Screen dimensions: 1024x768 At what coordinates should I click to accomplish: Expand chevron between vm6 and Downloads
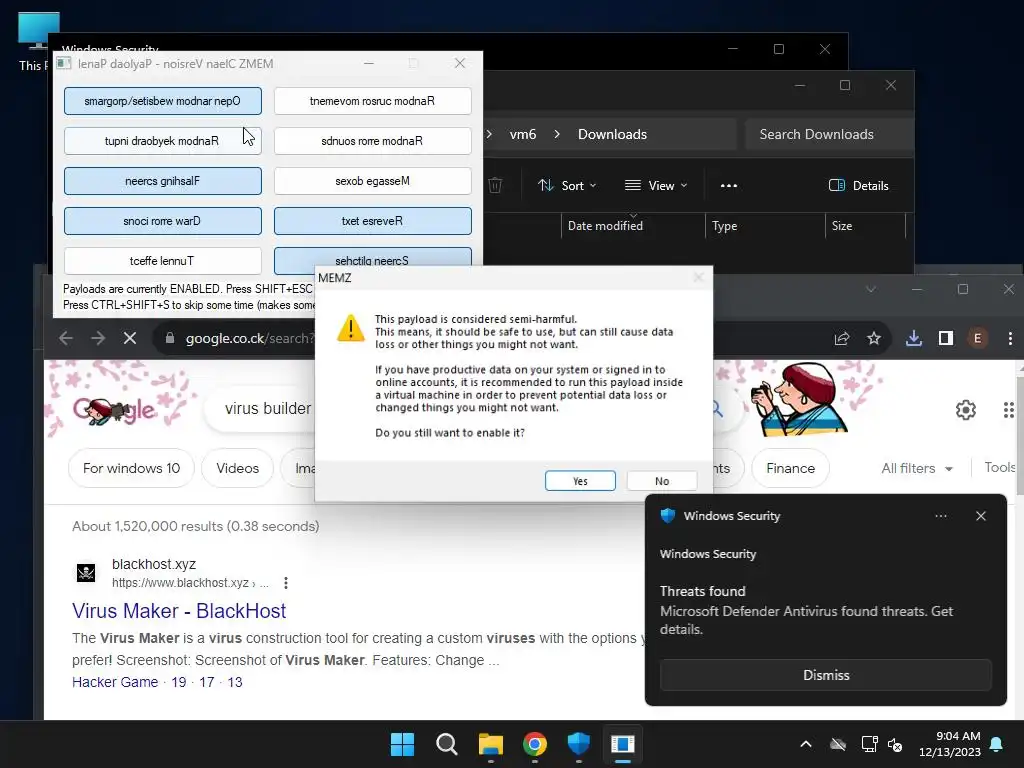coord(556,134)
